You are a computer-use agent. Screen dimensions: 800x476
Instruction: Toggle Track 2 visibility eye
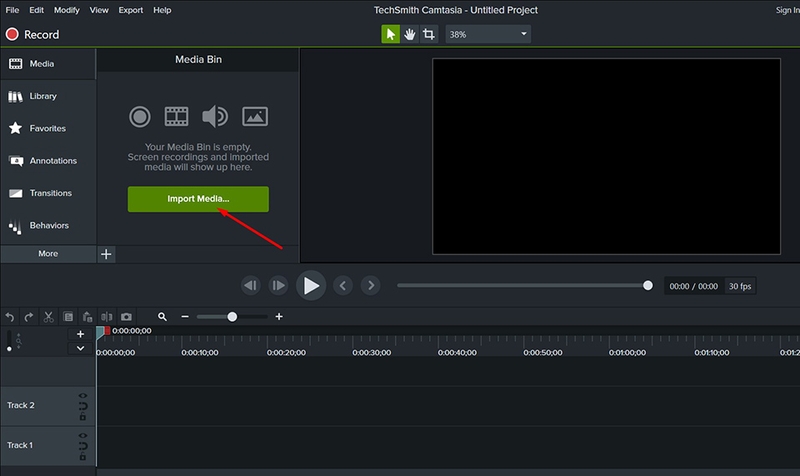[83, 396]
